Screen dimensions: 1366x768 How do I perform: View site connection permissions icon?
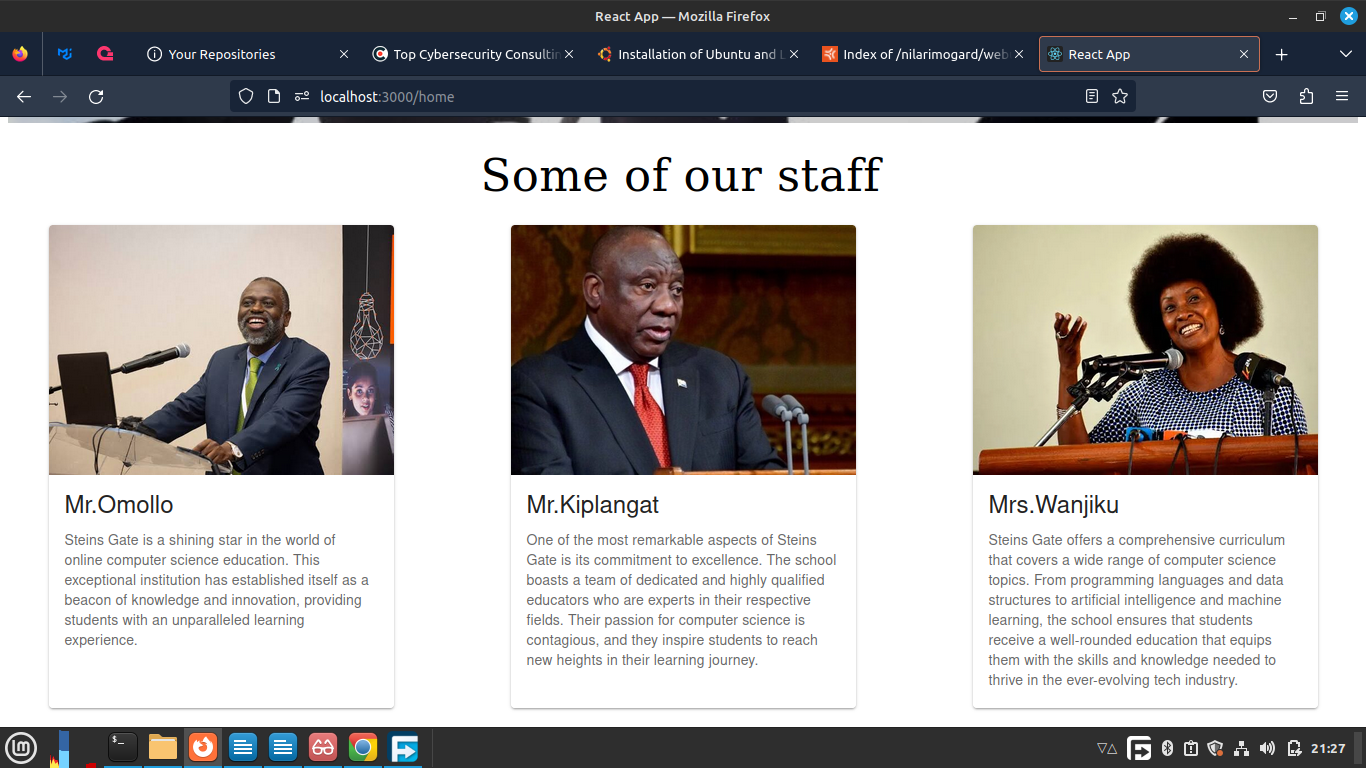point(301,96)
